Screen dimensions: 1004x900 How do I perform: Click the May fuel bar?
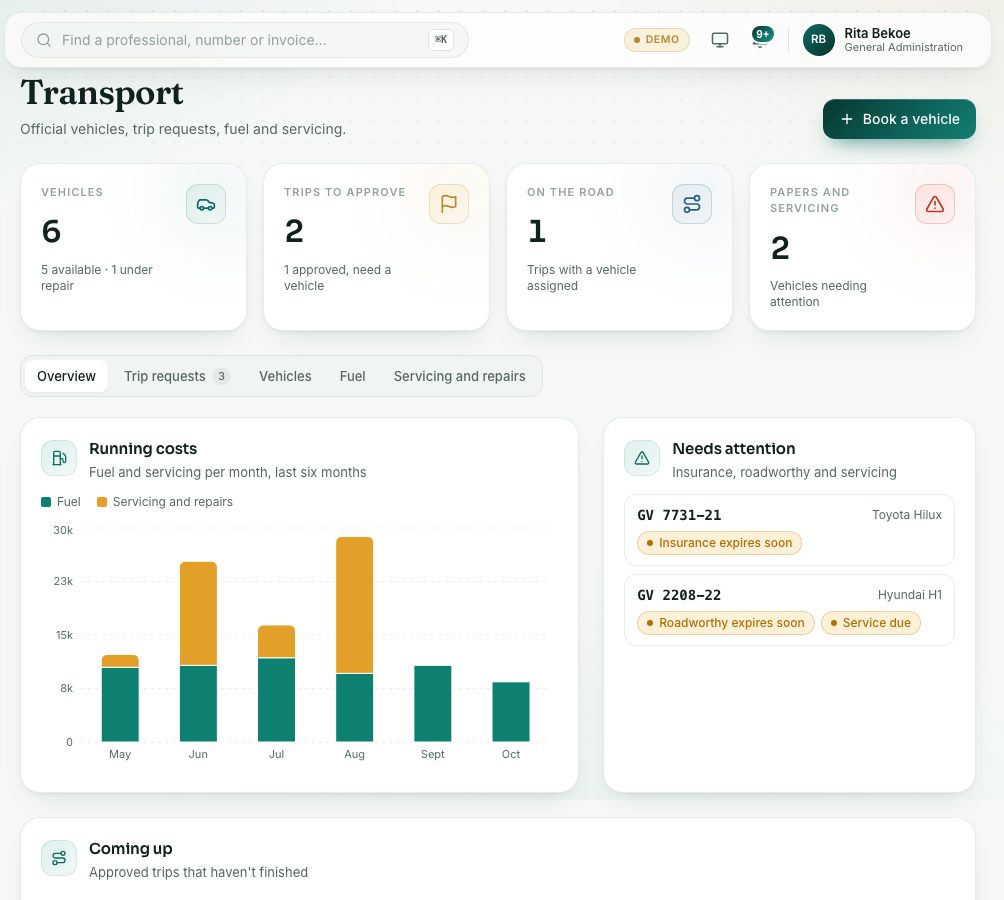pos(120,704)
